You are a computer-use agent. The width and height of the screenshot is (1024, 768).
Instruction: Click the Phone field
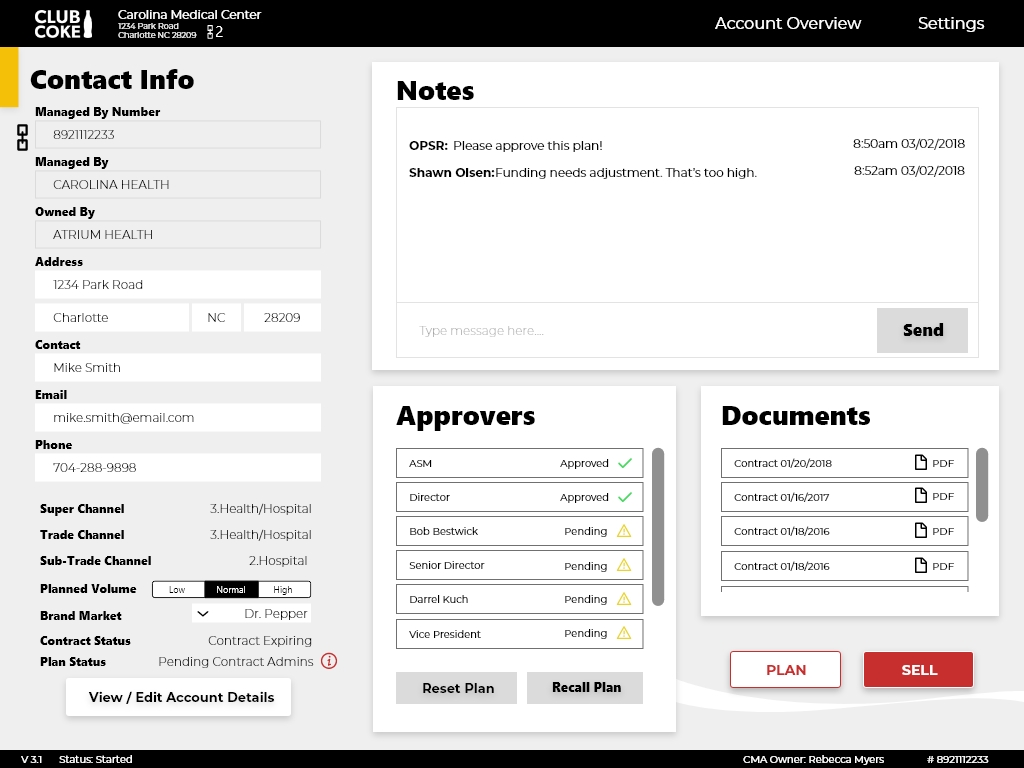click(x=178, y=468)
